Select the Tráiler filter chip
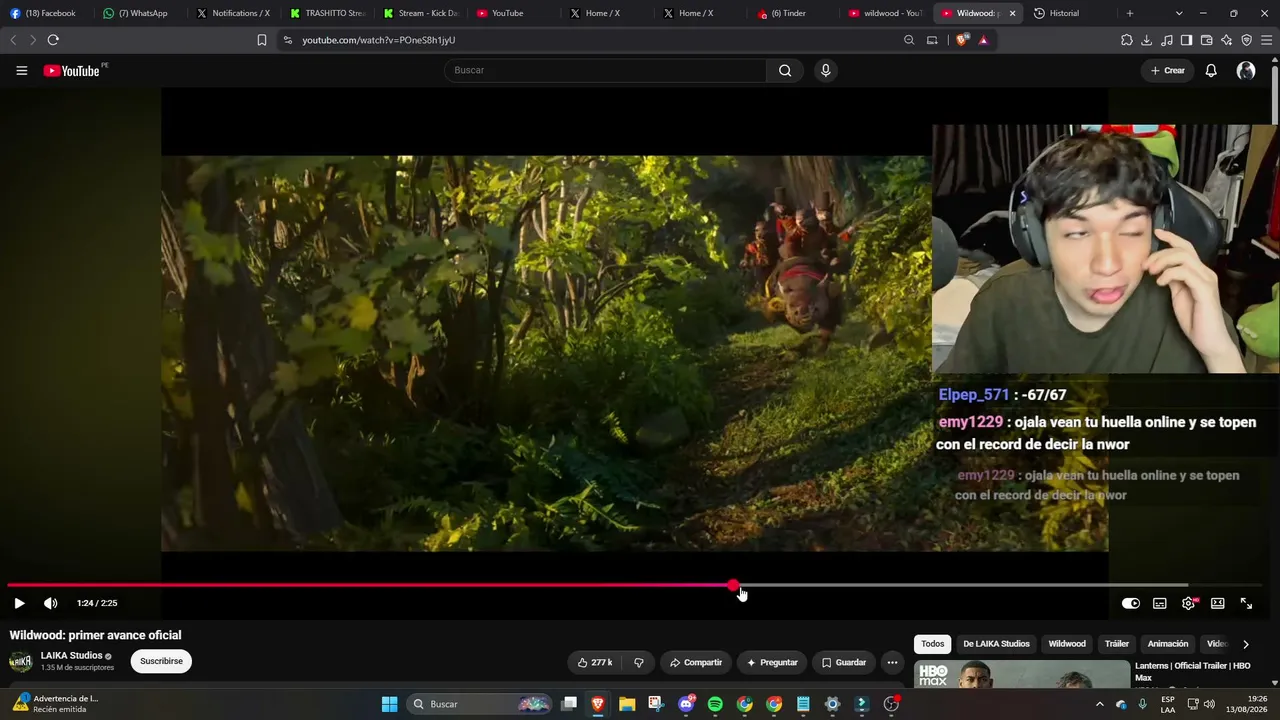This screenshot has width=1280, height=720. point(1117,644)
